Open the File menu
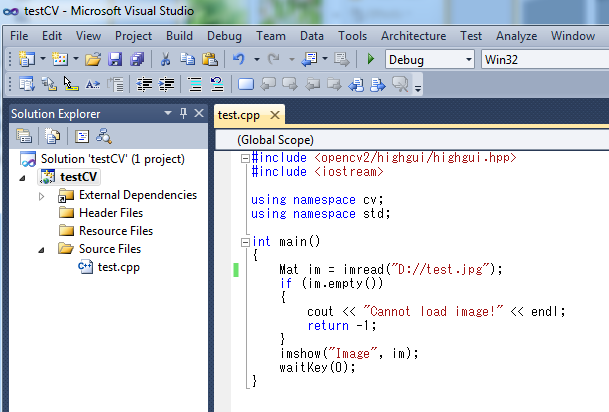Screen dimensions: 609x412 pos(19,36)
